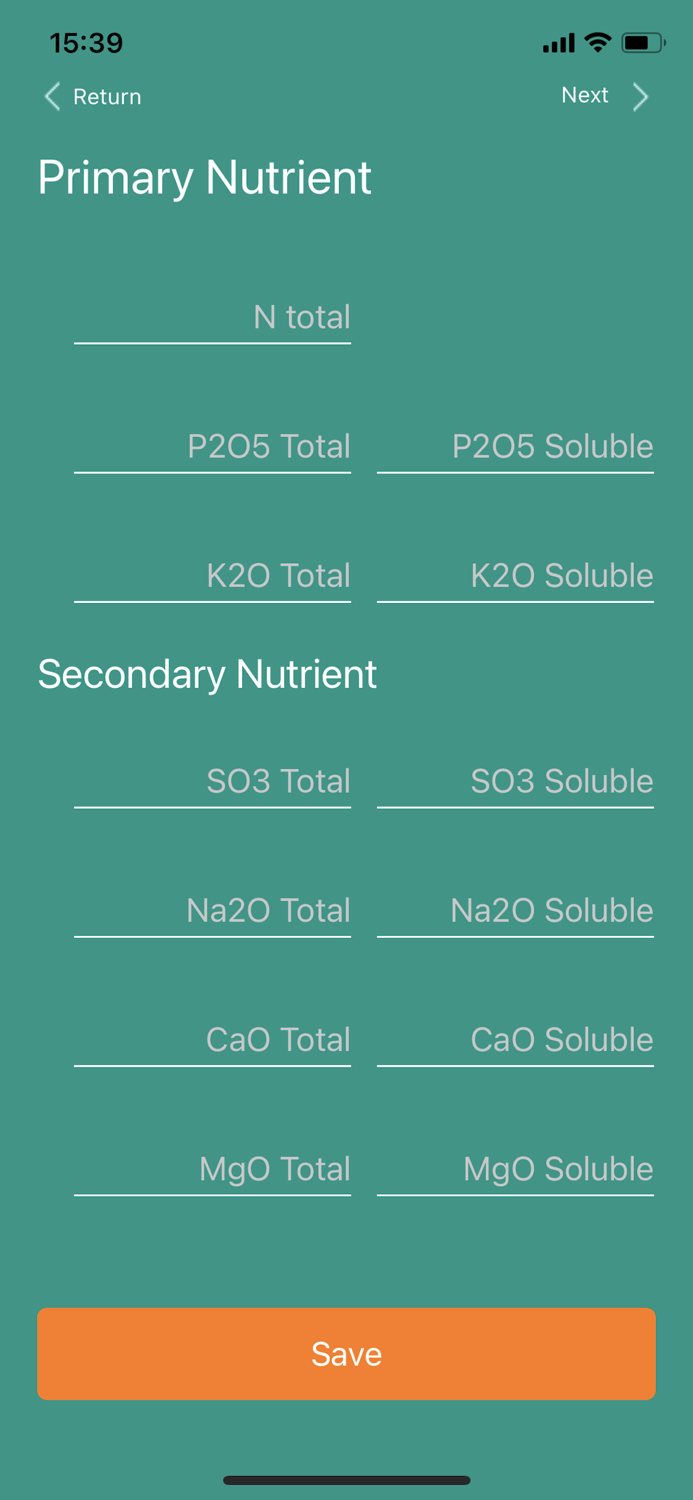693x1500 pixels.
Task: Tap the K2O Soluble input field
Action: click(x=515, y=576)
